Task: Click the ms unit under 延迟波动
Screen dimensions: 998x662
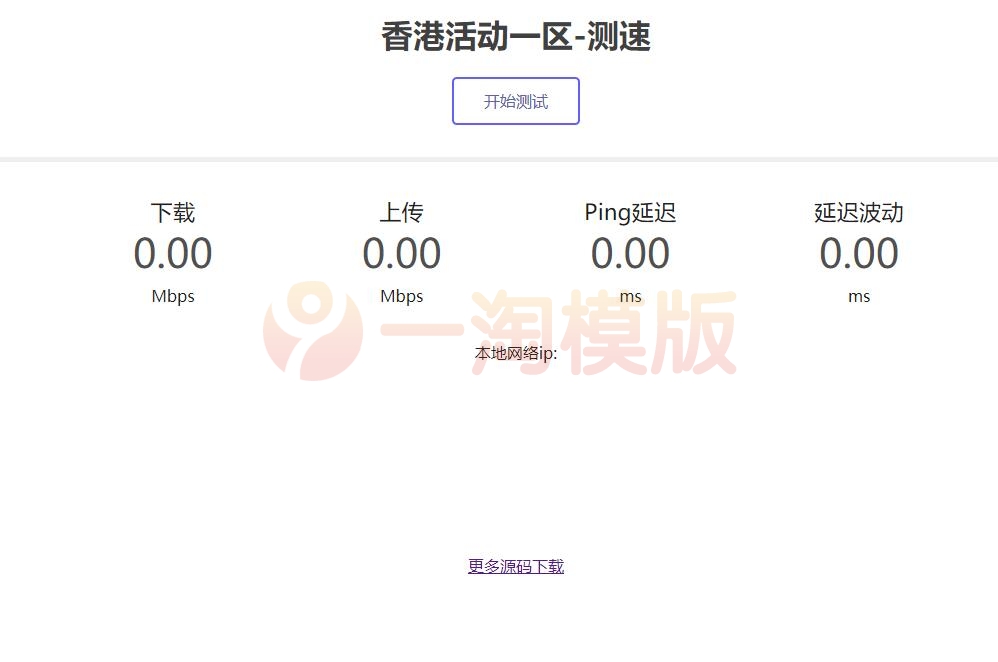Action: point(859,296)
